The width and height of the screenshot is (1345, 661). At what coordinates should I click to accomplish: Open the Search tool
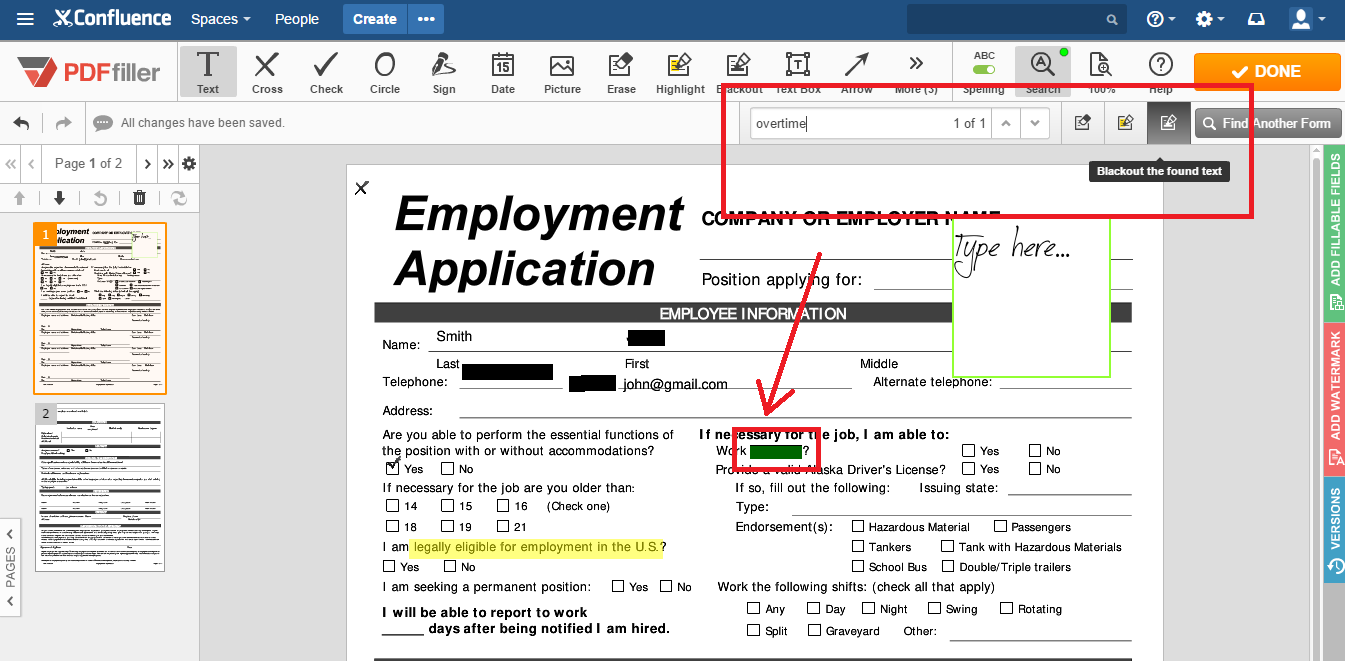(x=1043, y=72)
